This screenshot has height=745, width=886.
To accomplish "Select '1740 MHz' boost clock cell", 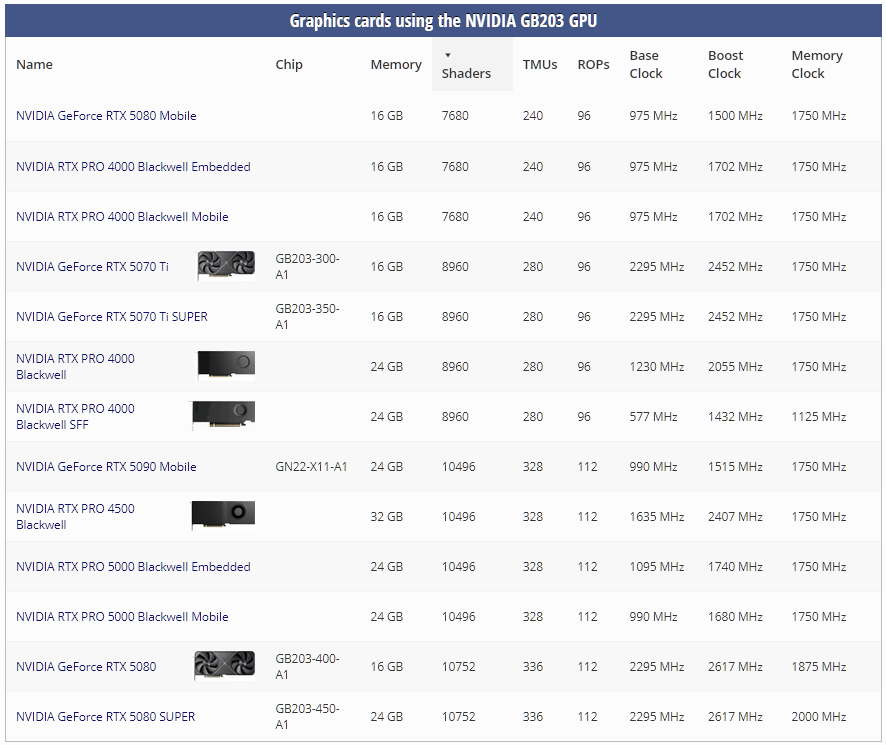I will point(735,566).
